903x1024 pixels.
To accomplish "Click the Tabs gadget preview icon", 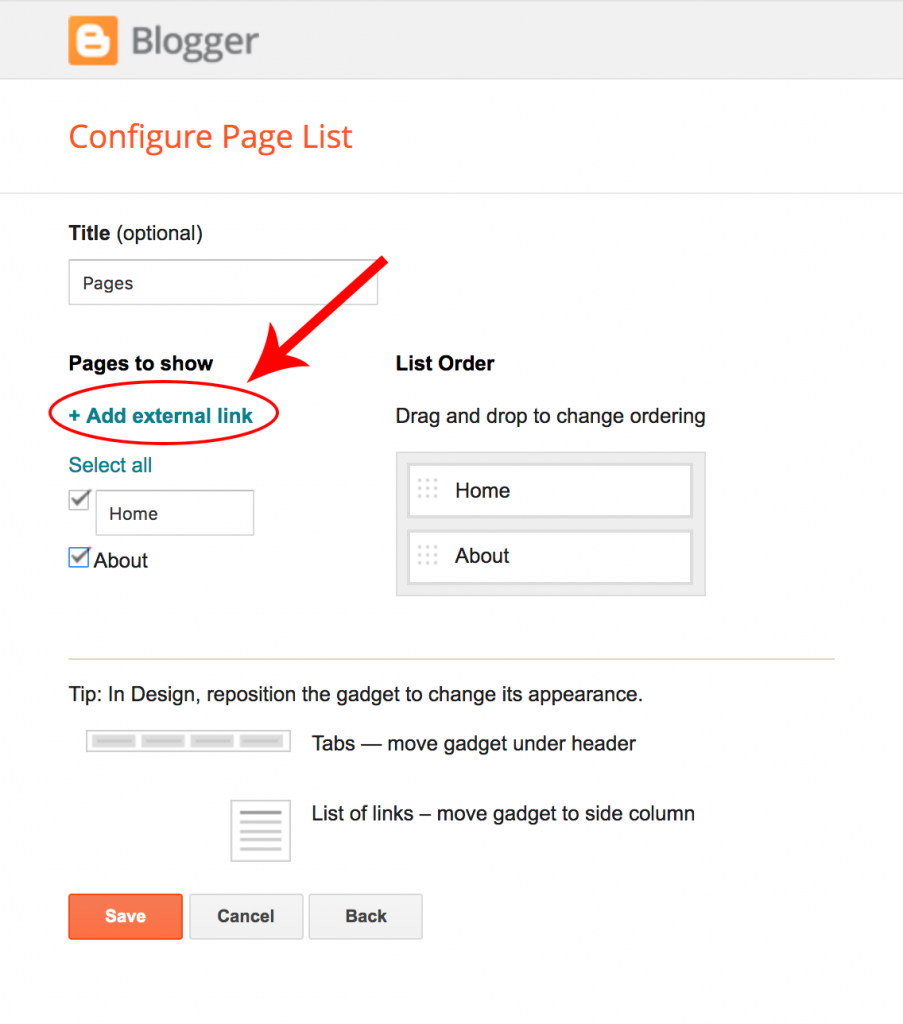I will pos(187,742).
